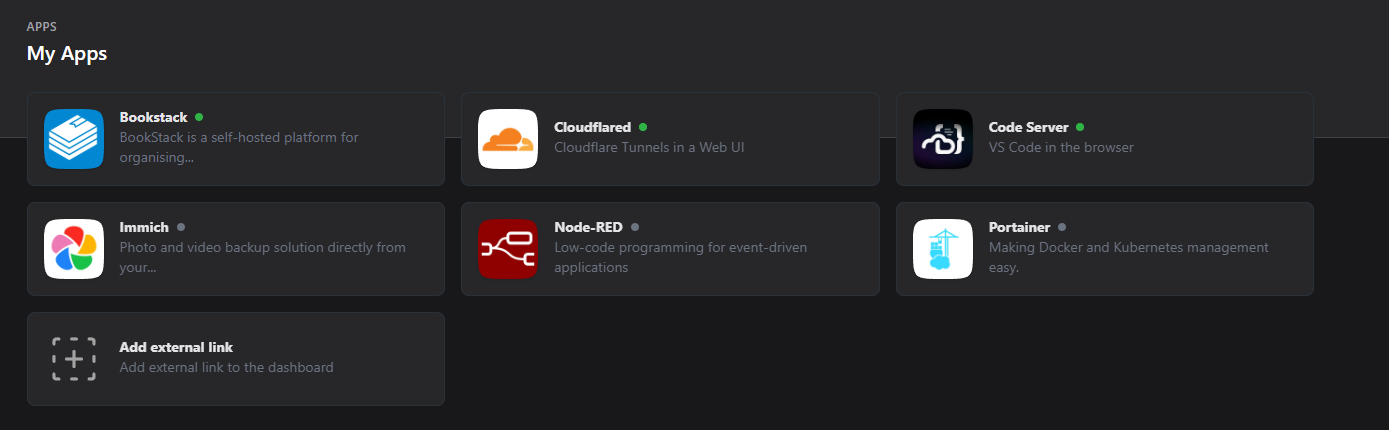Viewport: 1389px width, 430px height.
Task: Click the gray stopped dot beside Portainer
Action: pos(1062,227)
